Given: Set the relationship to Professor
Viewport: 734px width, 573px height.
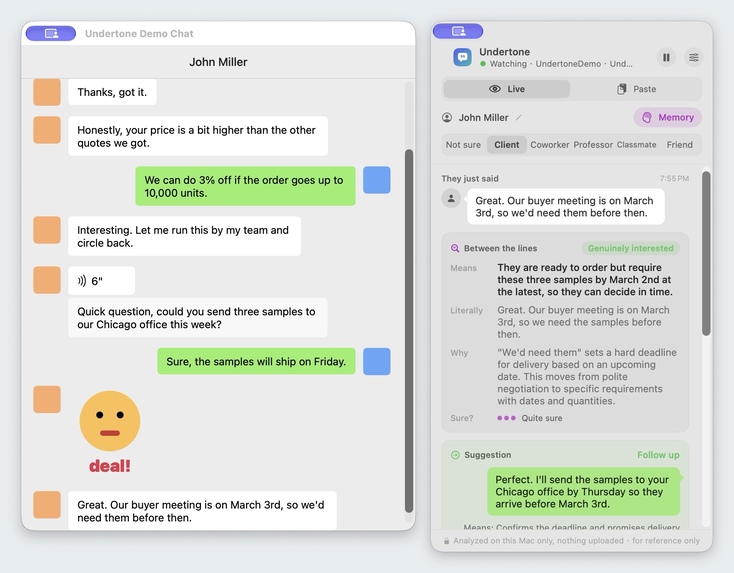Looking at the screenshot, I should tap(593, 145).
